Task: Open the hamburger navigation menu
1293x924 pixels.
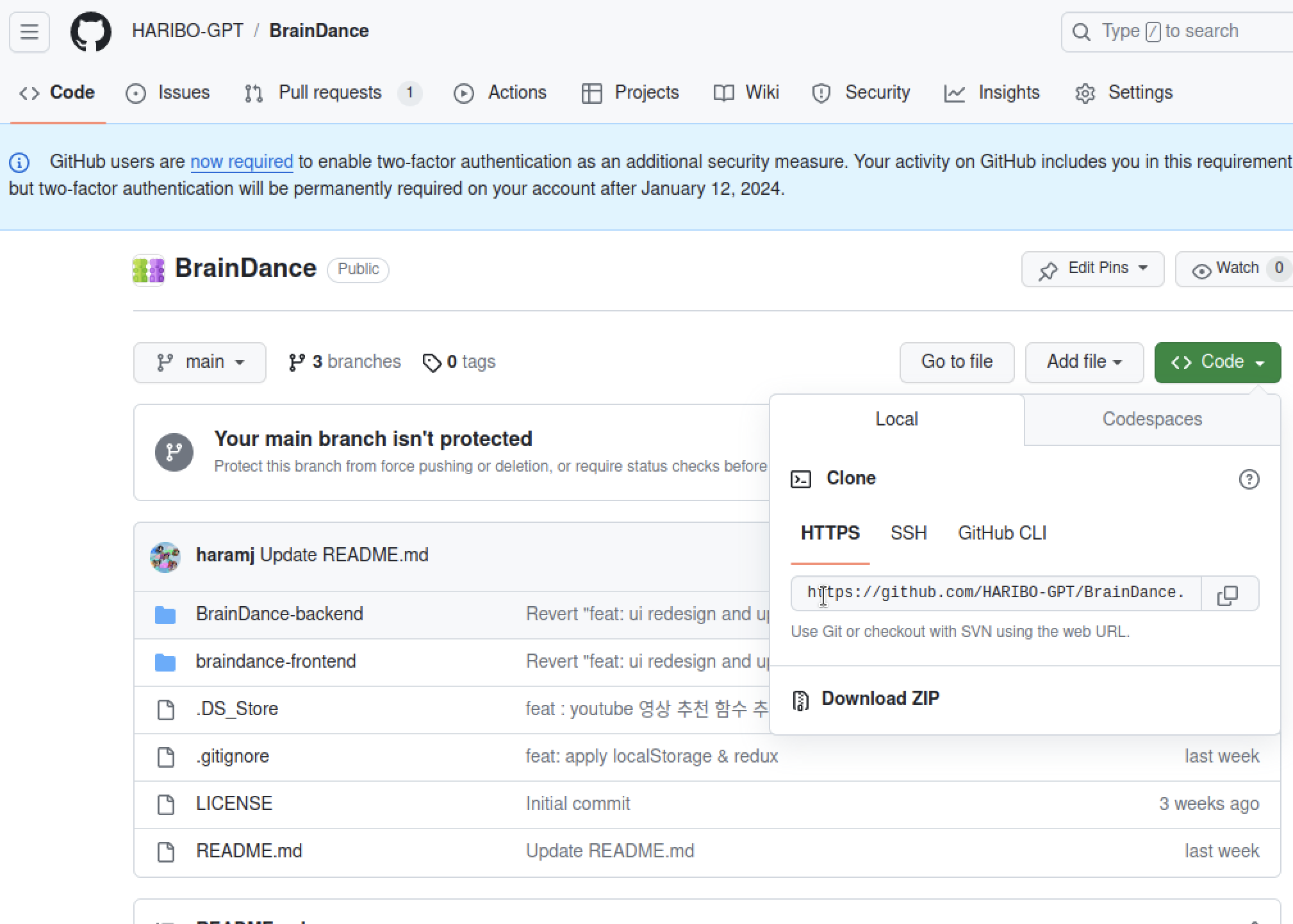Action: click(29, 31)
